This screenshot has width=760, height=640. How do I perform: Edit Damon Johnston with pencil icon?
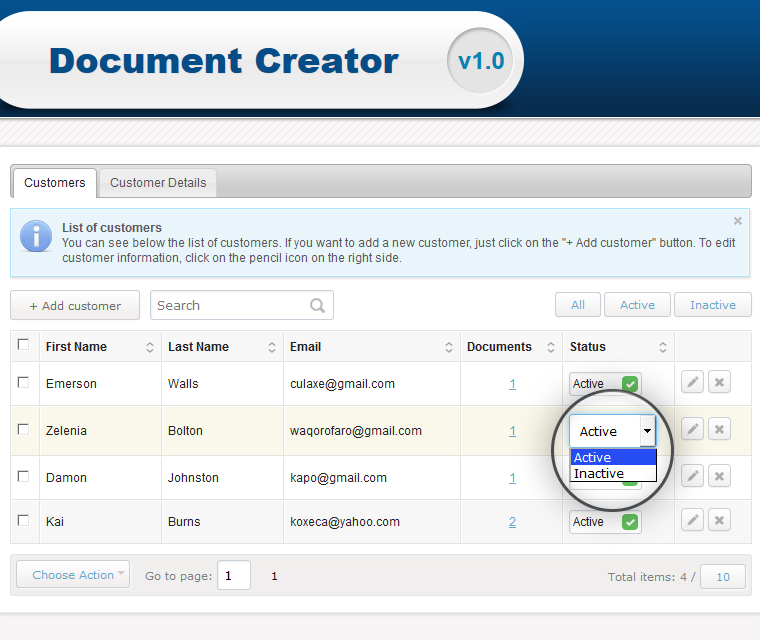click(x=692, y=476)
